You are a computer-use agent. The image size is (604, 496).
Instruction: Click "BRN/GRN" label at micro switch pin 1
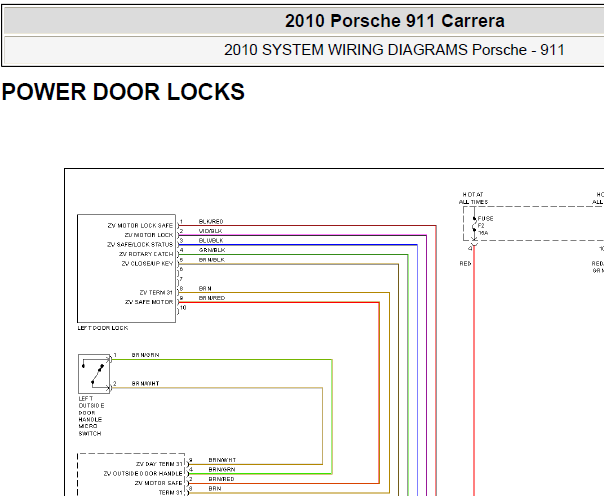(145, 355)
